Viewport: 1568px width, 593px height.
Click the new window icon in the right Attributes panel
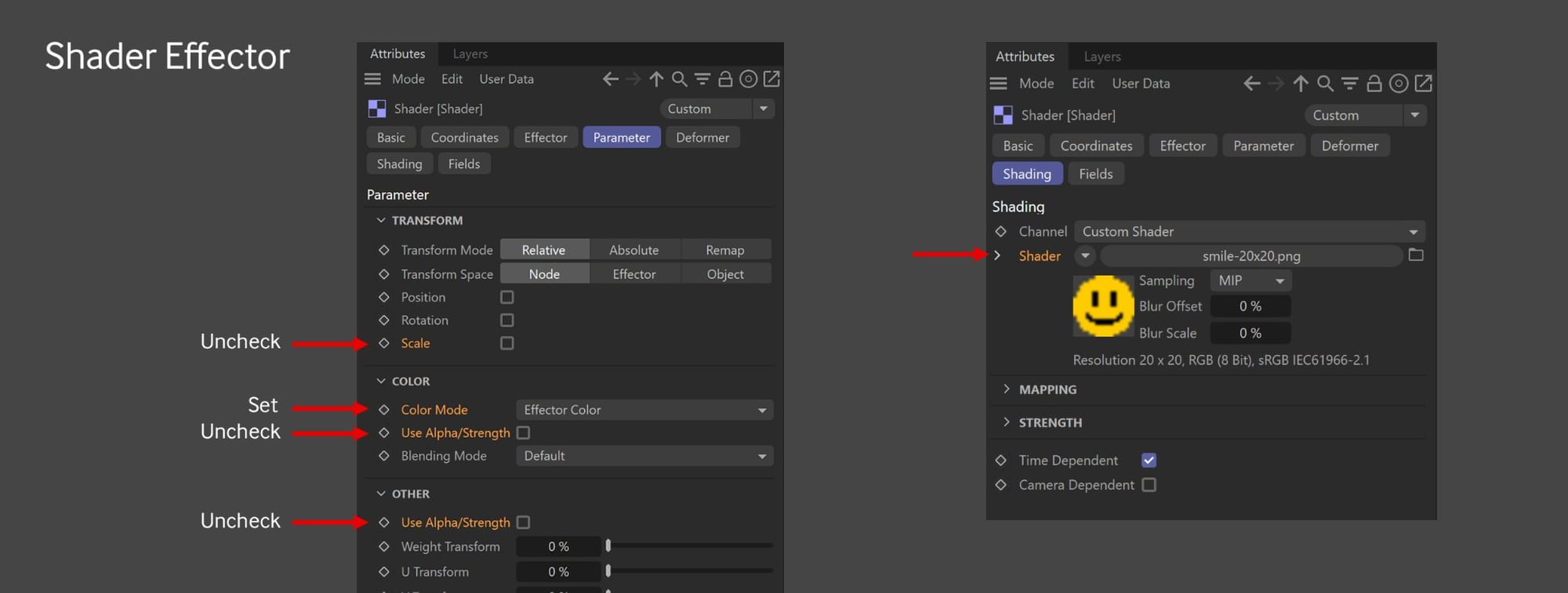tap(1424, 83)
